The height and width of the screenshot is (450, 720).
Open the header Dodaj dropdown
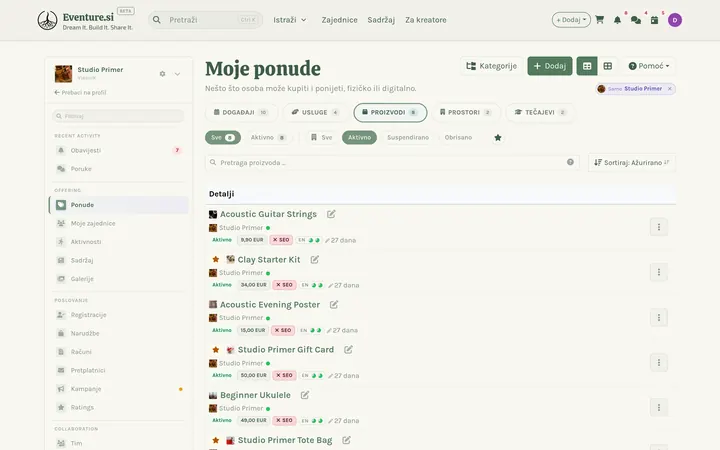571,20
